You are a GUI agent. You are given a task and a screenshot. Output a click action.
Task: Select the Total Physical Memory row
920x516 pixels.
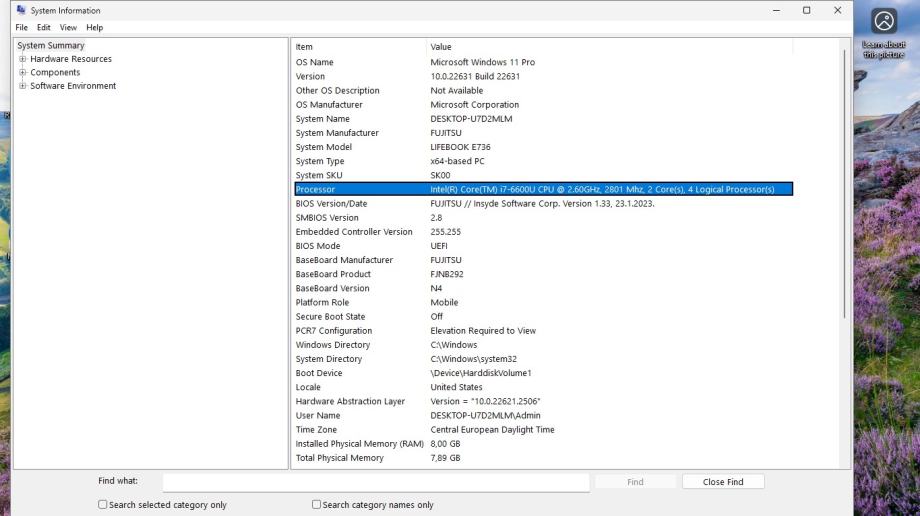(543, 458)
